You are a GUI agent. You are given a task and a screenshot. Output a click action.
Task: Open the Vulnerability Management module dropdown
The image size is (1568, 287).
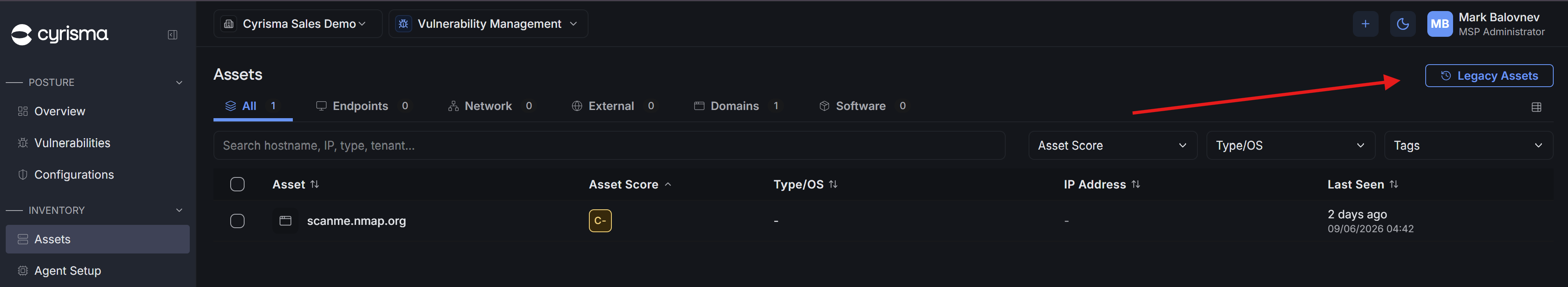coord(488,24)
